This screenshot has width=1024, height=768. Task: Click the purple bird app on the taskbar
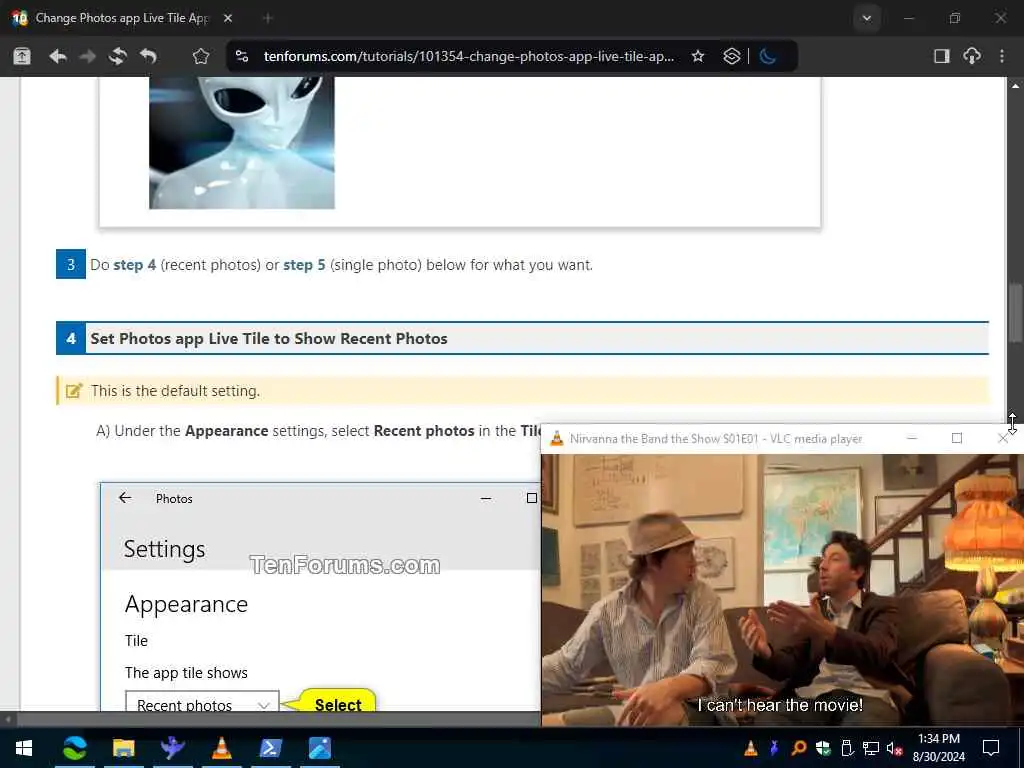[172, 748]
